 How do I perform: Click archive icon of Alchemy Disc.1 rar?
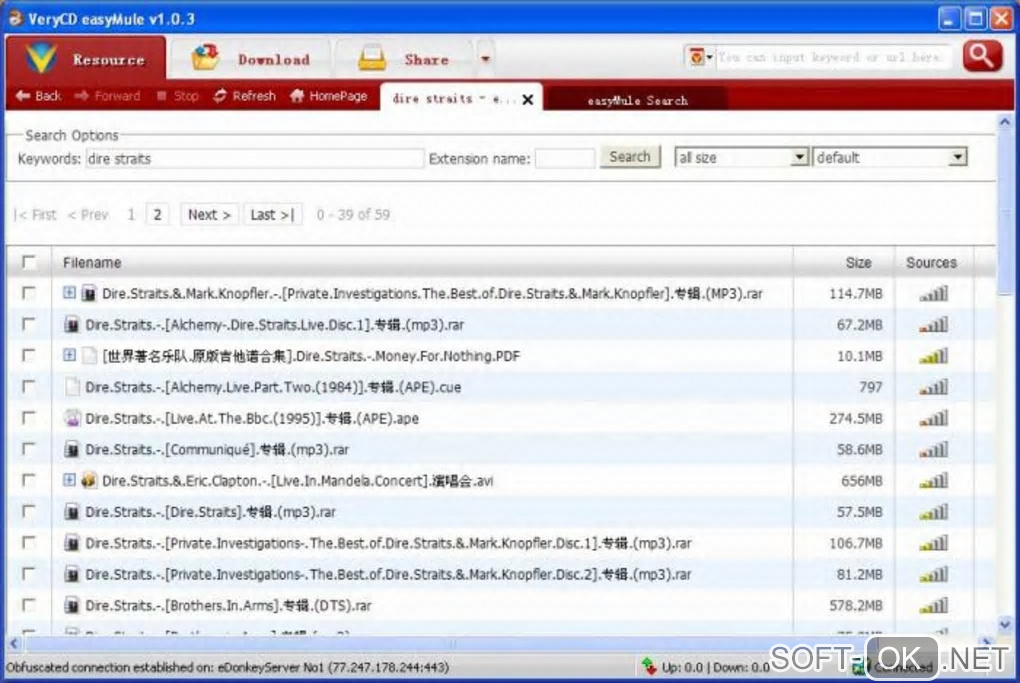tap(72, 325)
